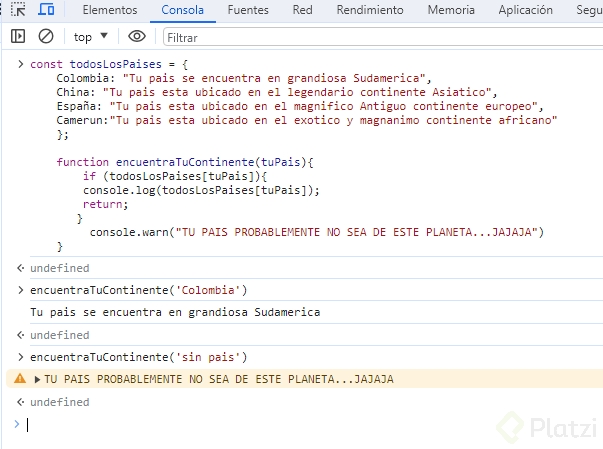Image resolution: width=603 pixels, height=449 pixels.
Task: Open the 'top' JavaScript context dropdown
Action: pyautogui.click(x=91, y=37)
